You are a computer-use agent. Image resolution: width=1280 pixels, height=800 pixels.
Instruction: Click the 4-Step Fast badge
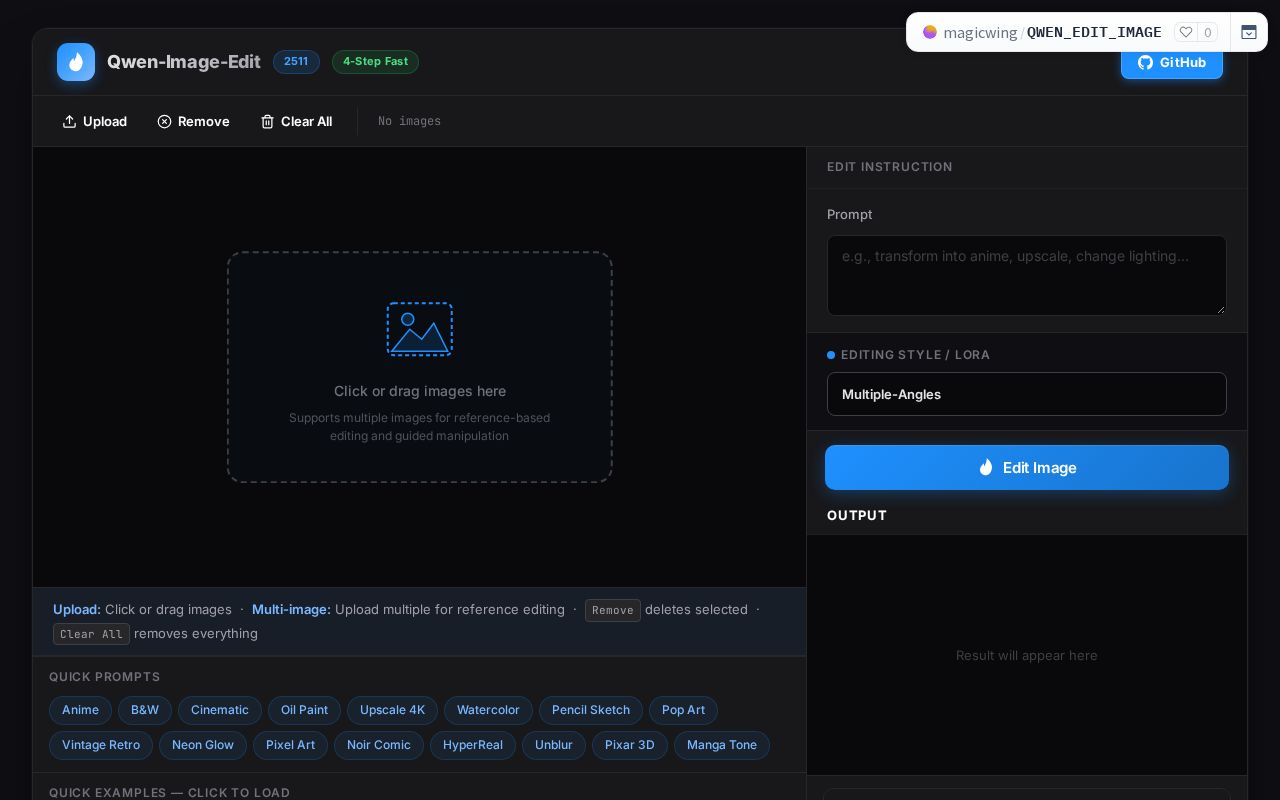click(x=375, y=62)
